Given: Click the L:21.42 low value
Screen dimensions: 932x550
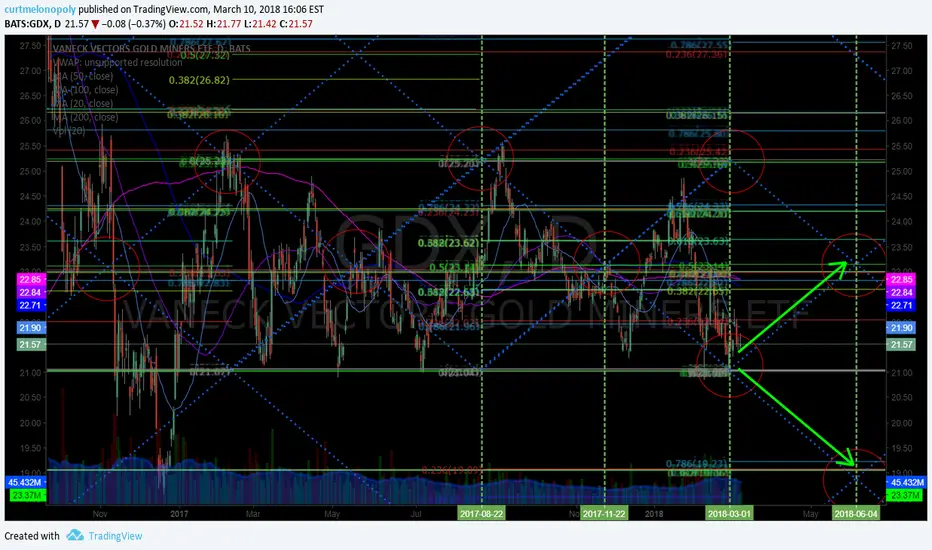Looking at the screenshot, I should pyautogui.click(x=260, y=24).
